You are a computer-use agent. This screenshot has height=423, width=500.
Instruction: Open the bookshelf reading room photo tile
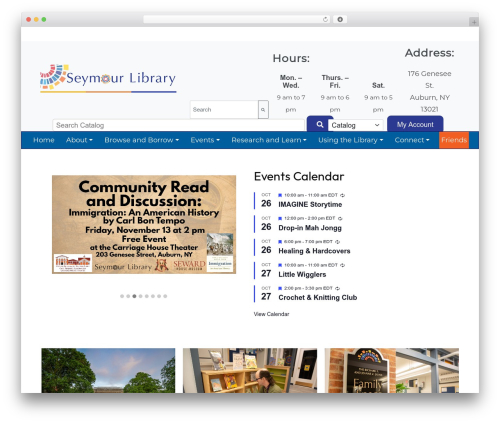coord(250,370)
